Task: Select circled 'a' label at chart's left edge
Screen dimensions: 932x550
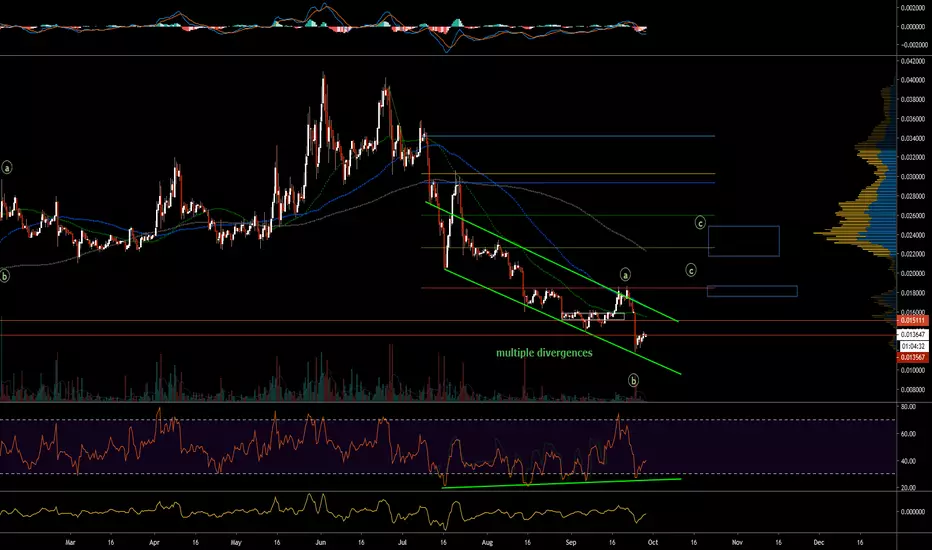Action: [7, 168]
